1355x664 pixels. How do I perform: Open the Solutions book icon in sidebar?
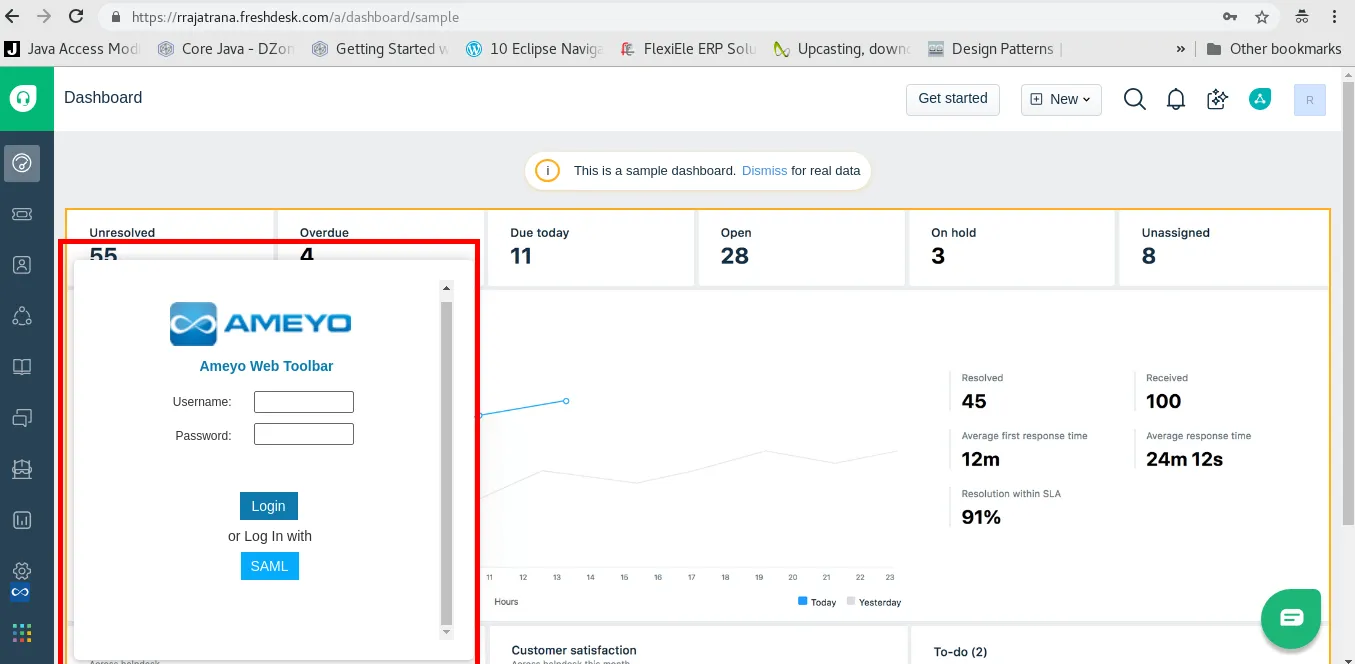coord(21,367)
